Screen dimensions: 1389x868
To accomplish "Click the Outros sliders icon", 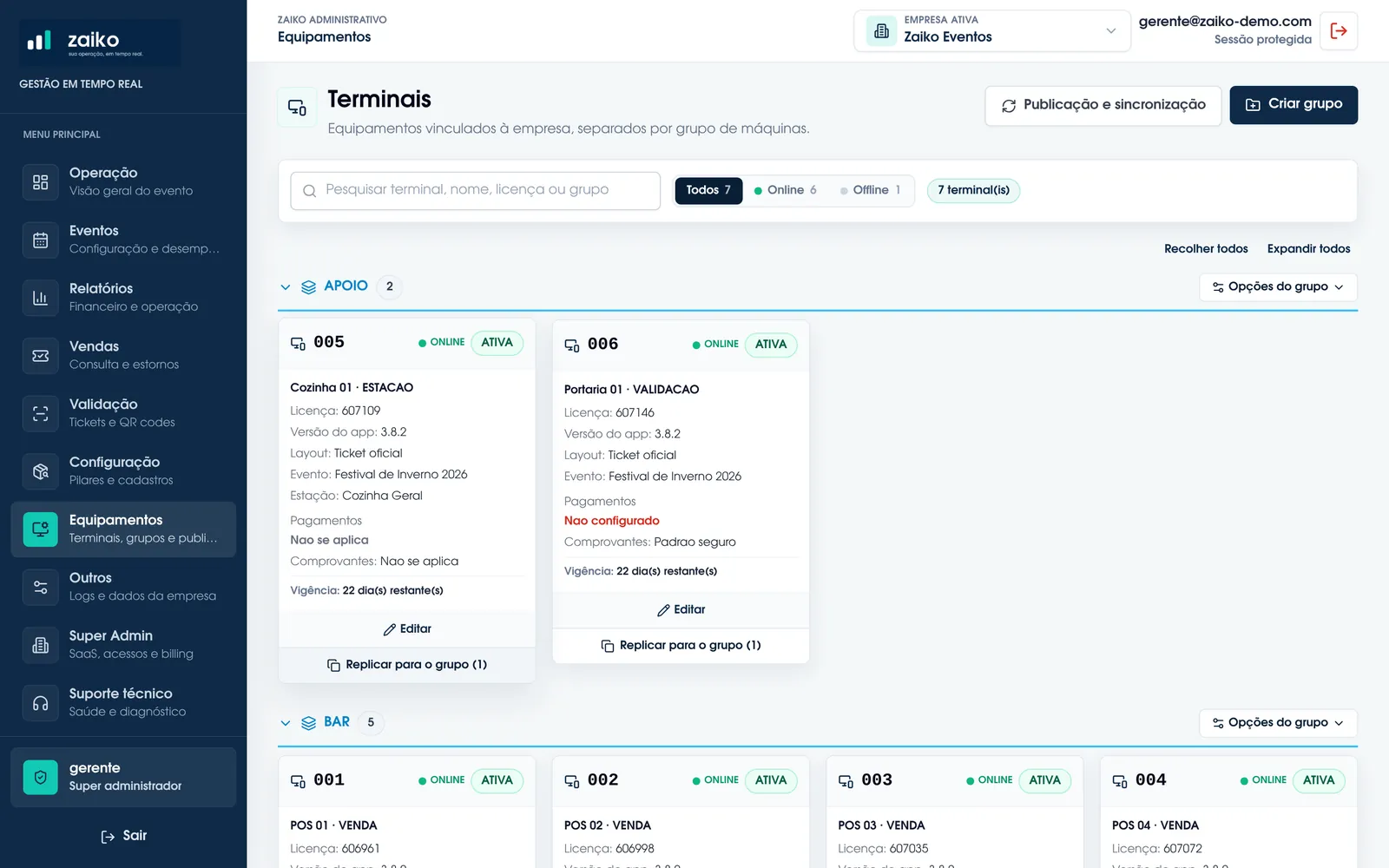I will (40, 588).
